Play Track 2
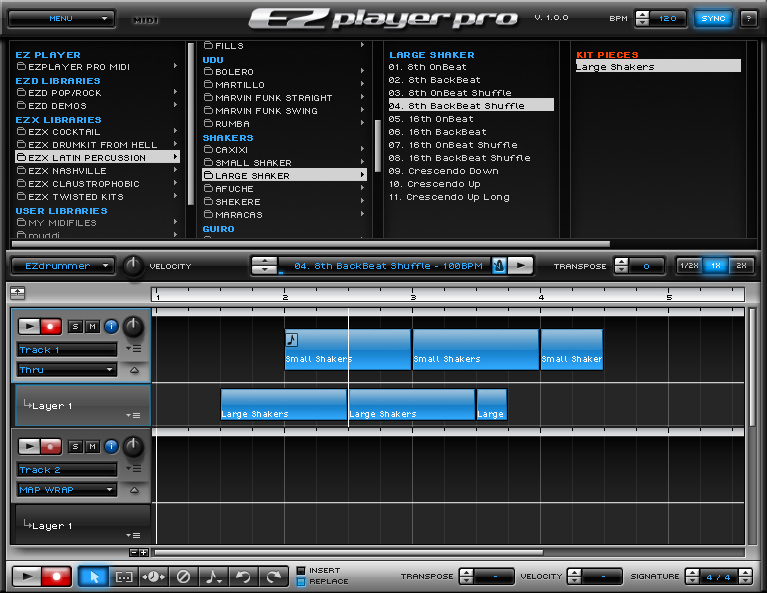 29,446
